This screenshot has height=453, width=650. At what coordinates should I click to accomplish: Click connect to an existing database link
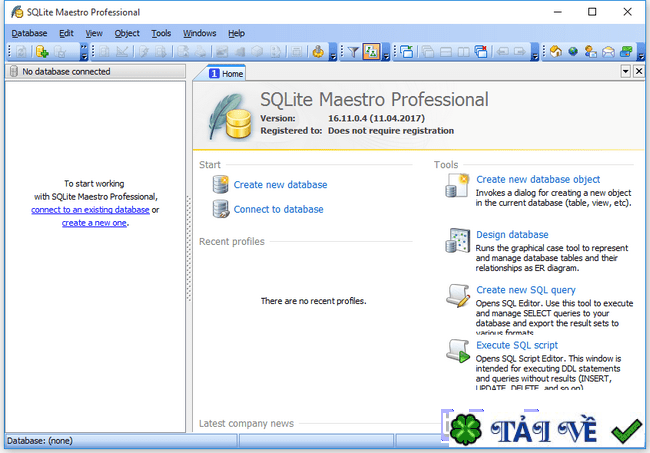pos(90,210)
